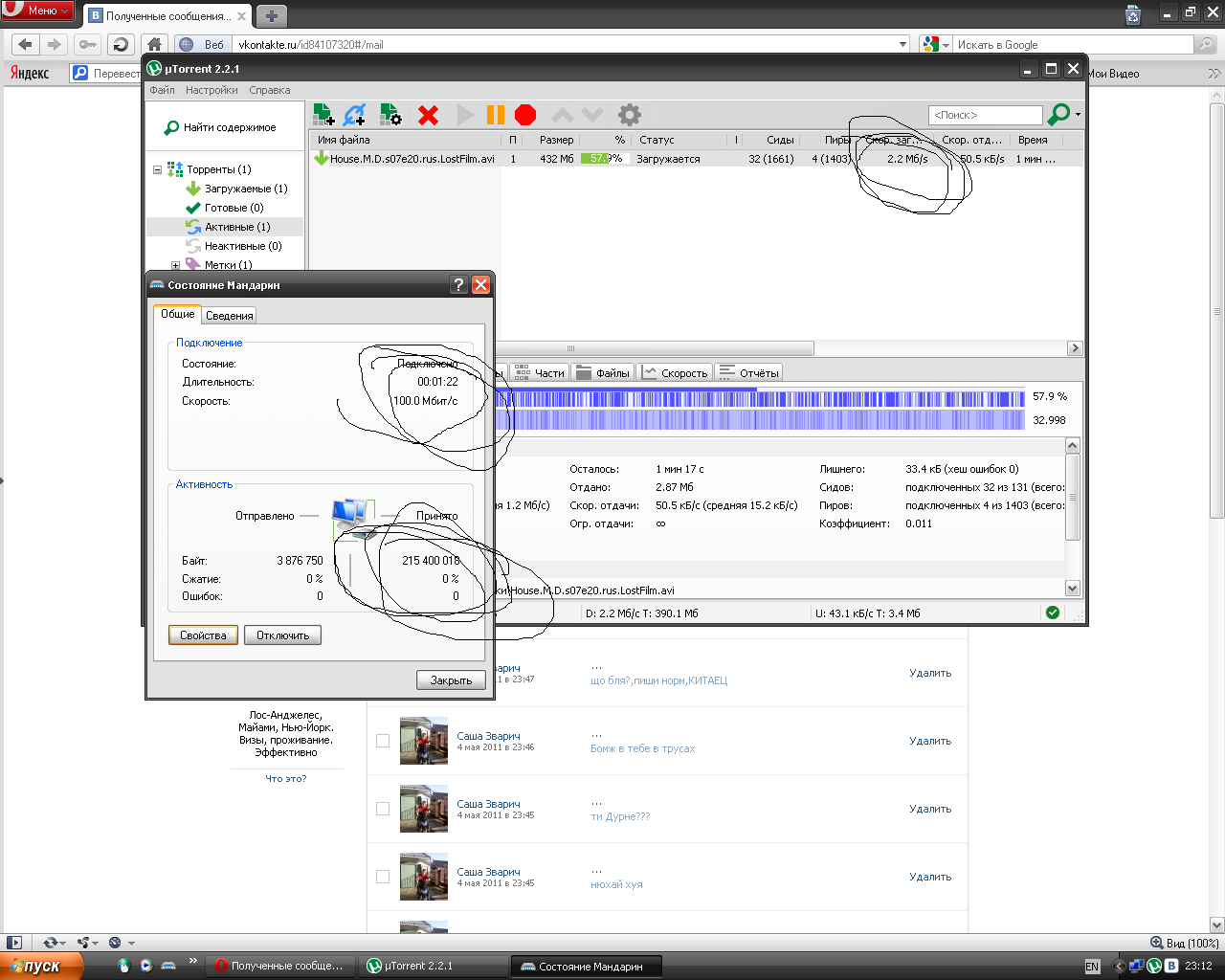The height and width of the screenshot is (980, 1225).
Task: Switch to Скорость tab in details pane
Action: (675, 373)
